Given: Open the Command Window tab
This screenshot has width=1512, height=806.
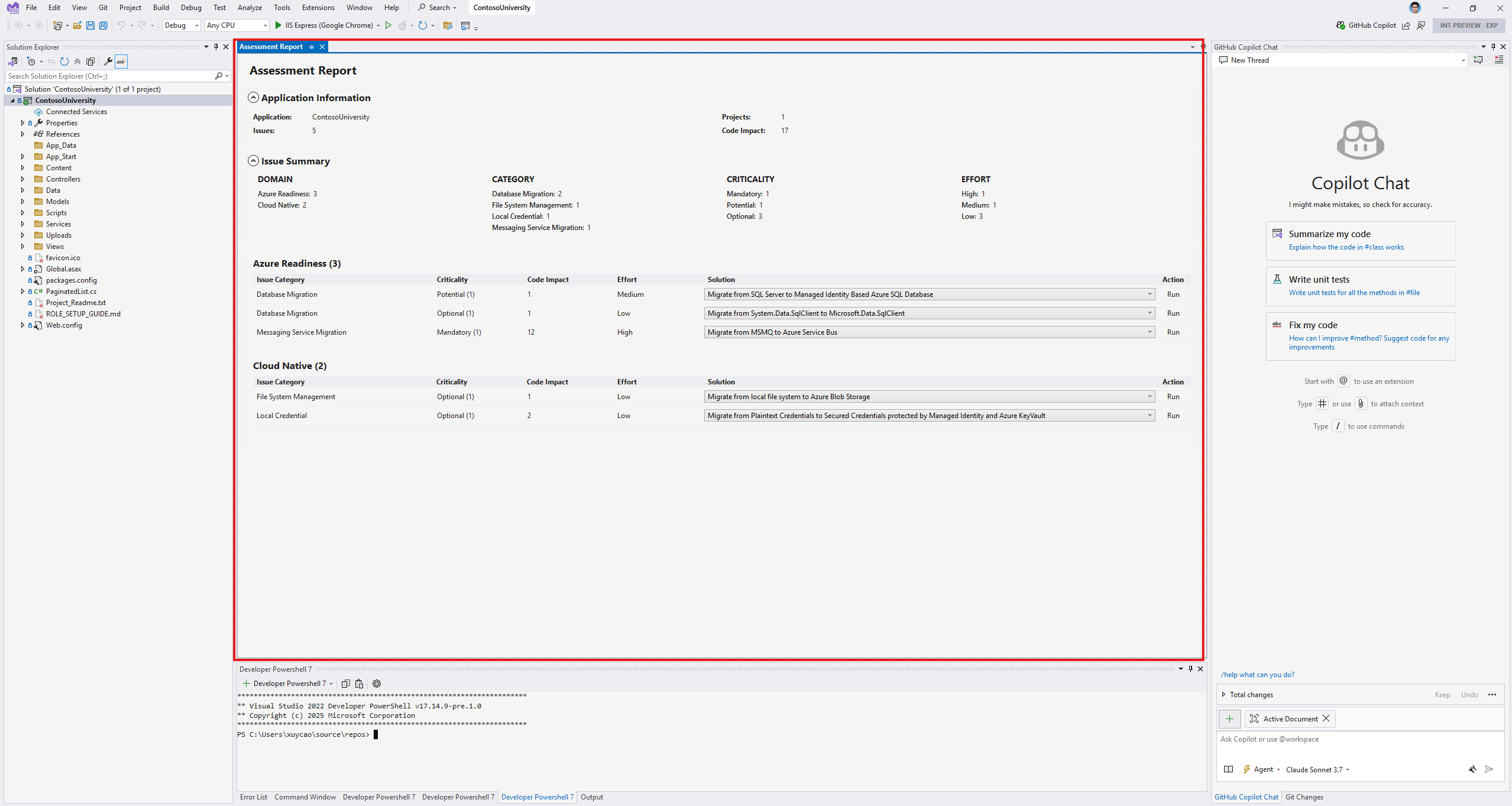Looking at the screenshot, I should coord(305,797).
